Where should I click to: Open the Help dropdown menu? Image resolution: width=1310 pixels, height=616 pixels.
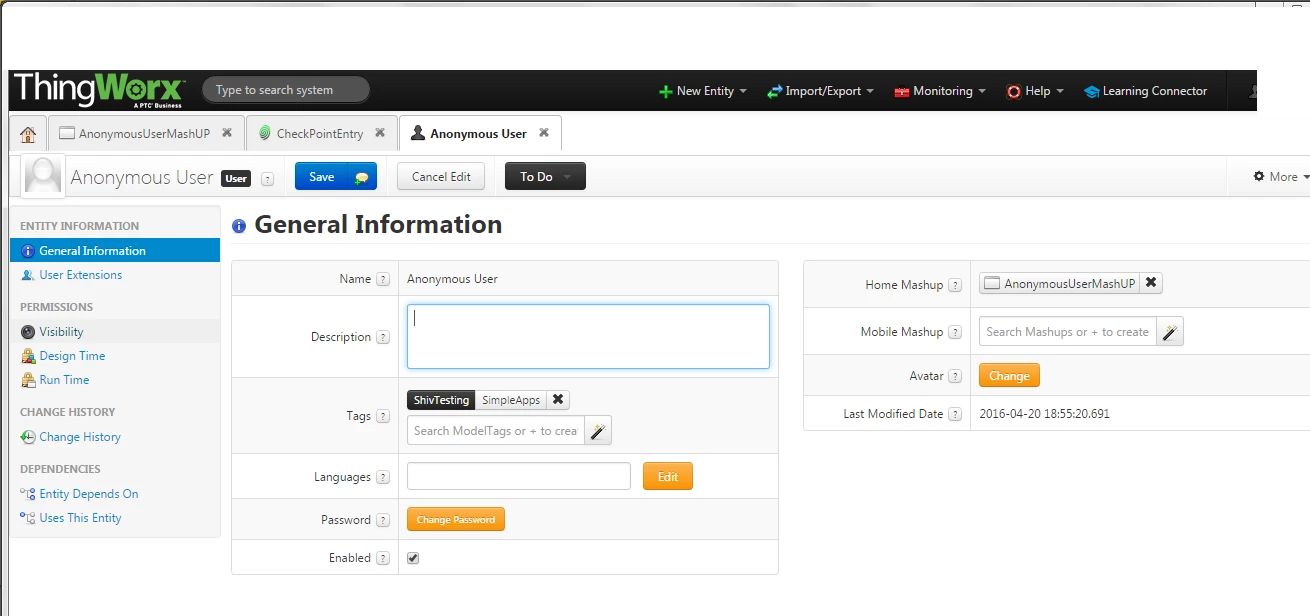[x=1035, y=91]
